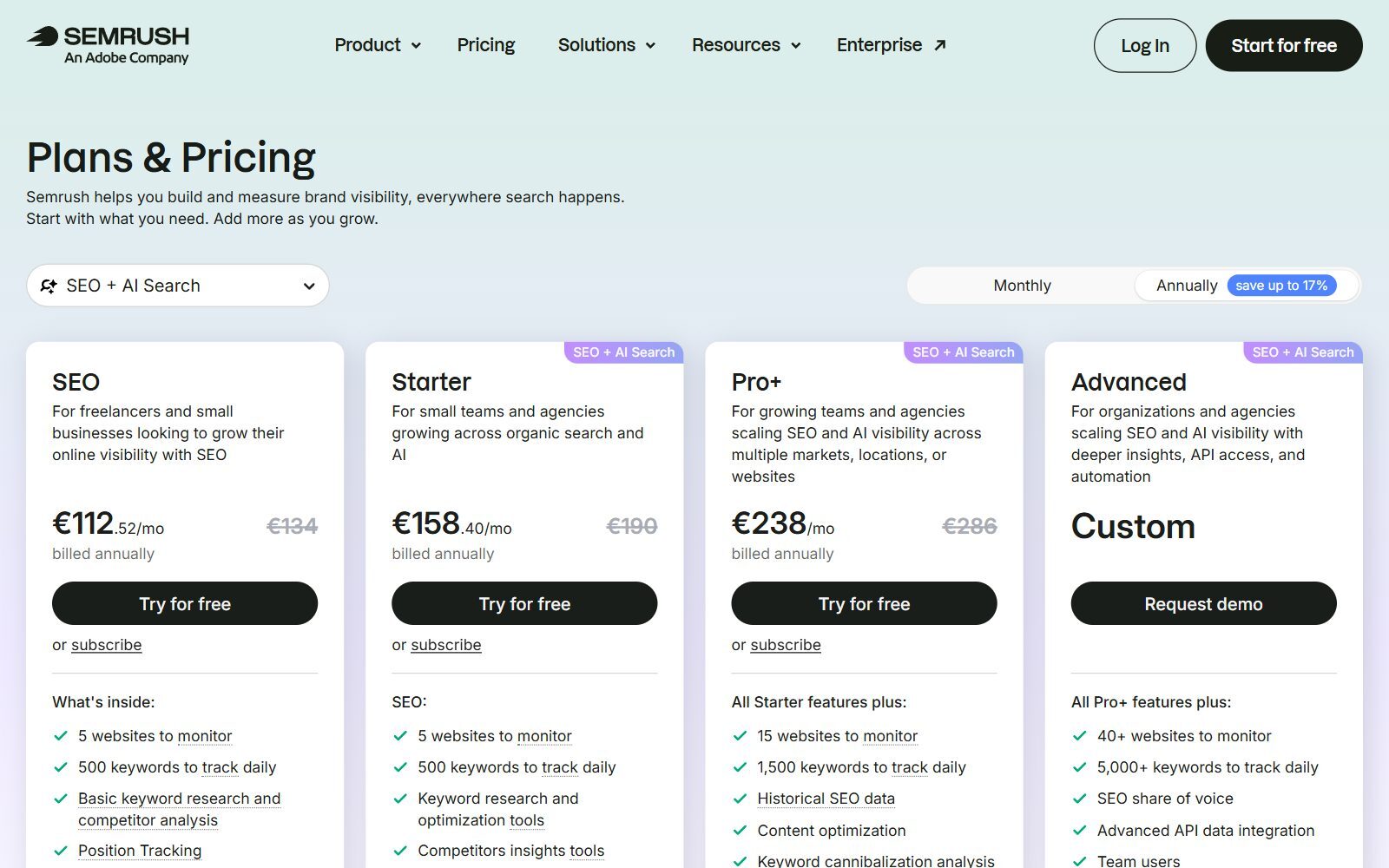Click checkmark beside 'Position Tracking'
This screenshot has width=1389, height=868.
[61, 851]
